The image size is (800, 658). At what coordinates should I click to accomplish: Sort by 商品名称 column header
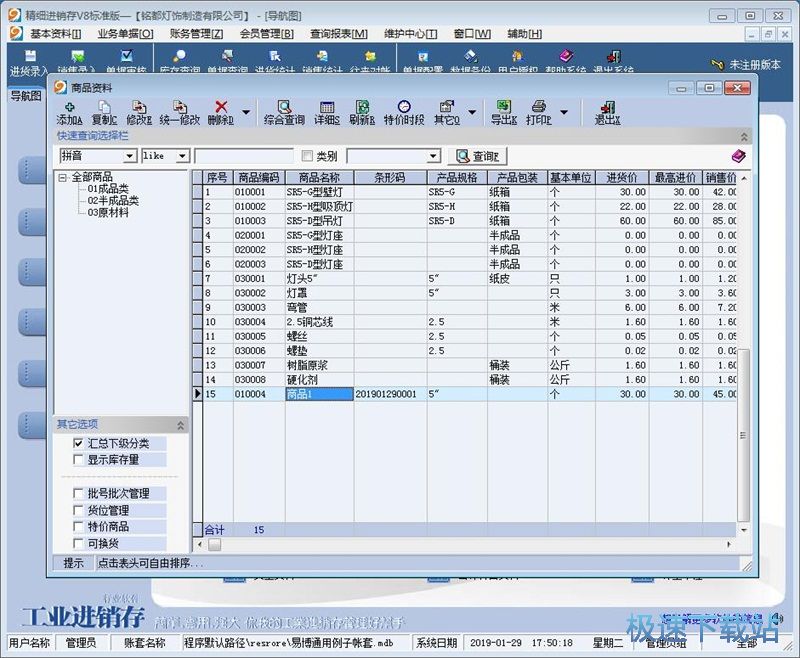(319, 178)
